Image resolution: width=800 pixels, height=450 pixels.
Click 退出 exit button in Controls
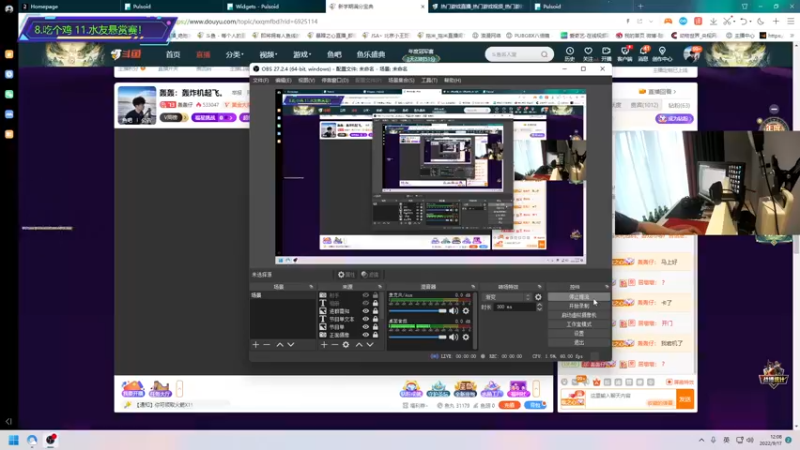[x=579, y=342]
